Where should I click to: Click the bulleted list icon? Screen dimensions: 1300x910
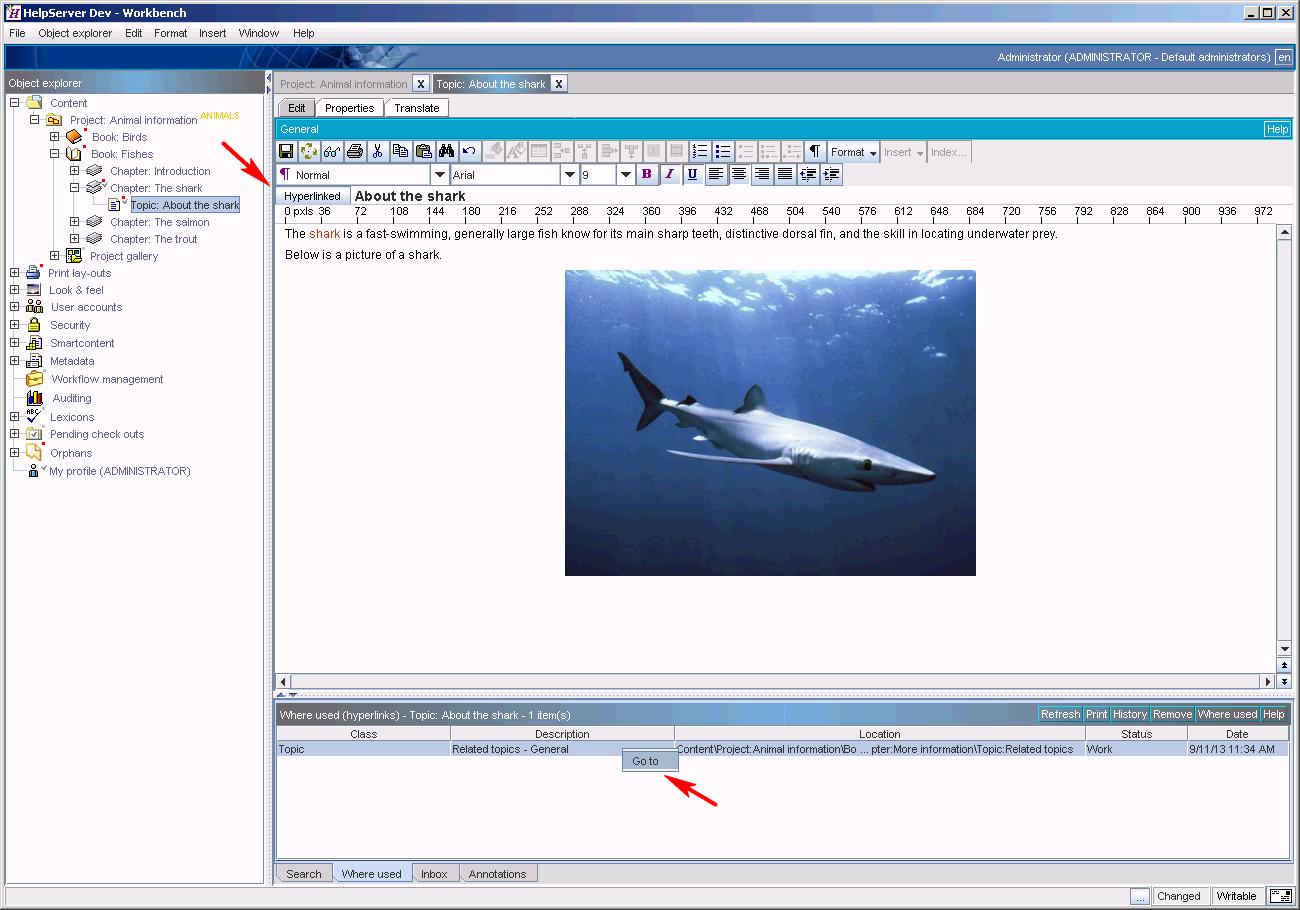click(x=722, y=151)
